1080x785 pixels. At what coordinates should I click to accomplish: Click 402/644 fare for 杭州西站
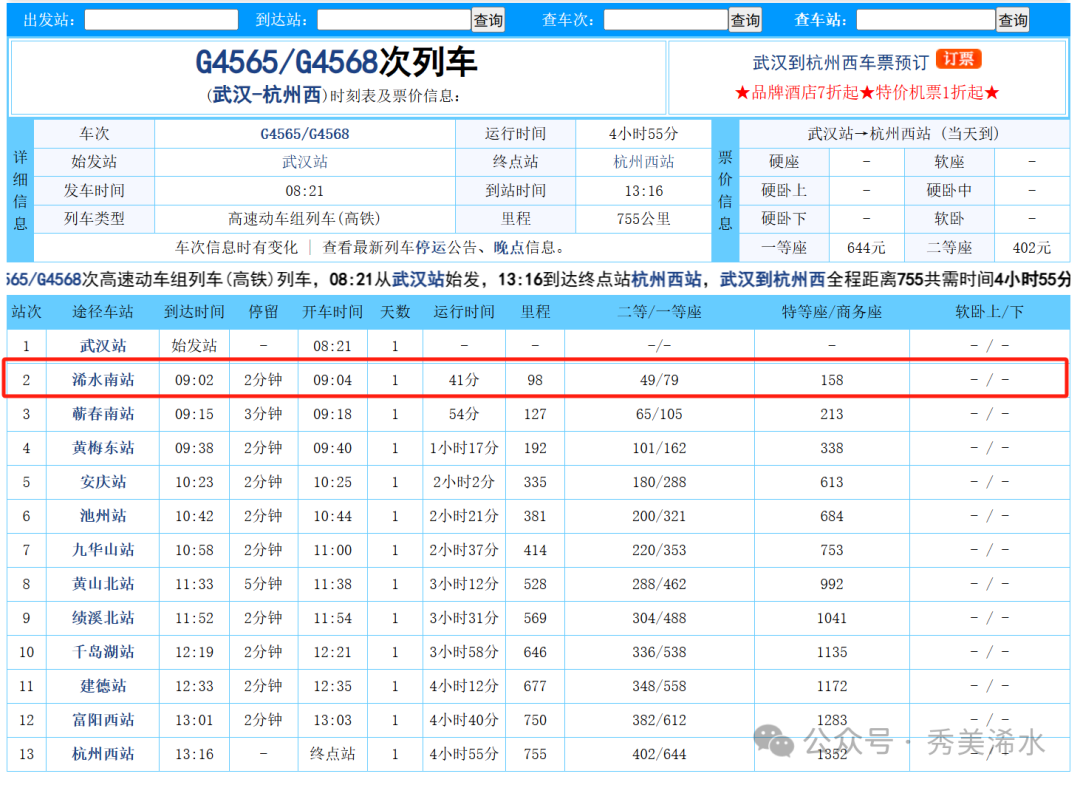[x=659, y=754]
